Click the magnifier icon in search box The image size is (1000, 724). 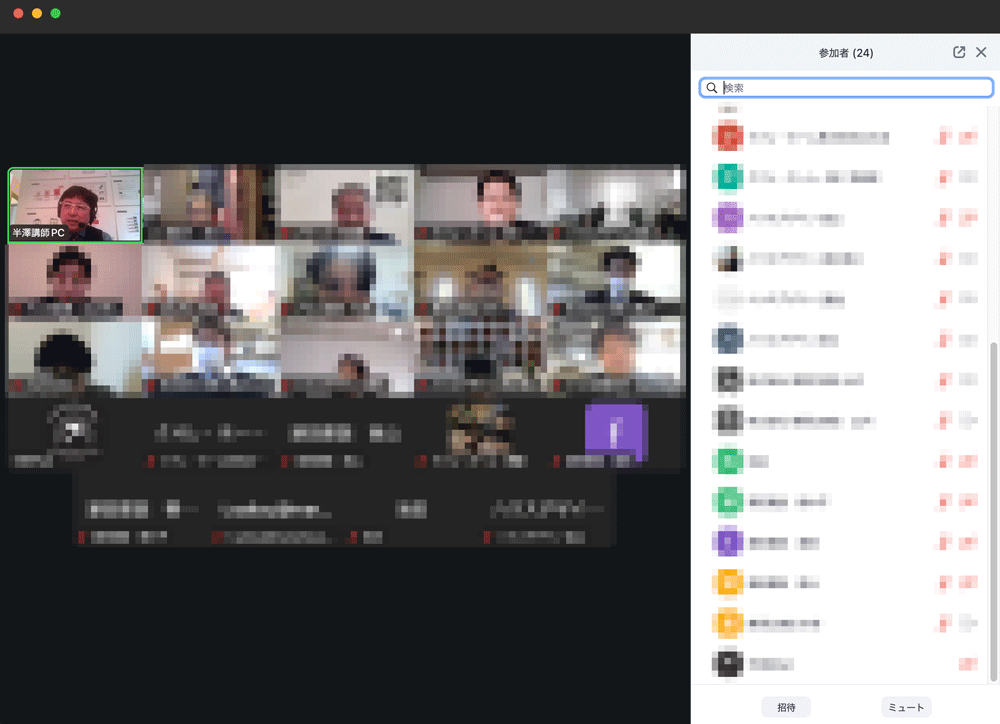(712, 88)
